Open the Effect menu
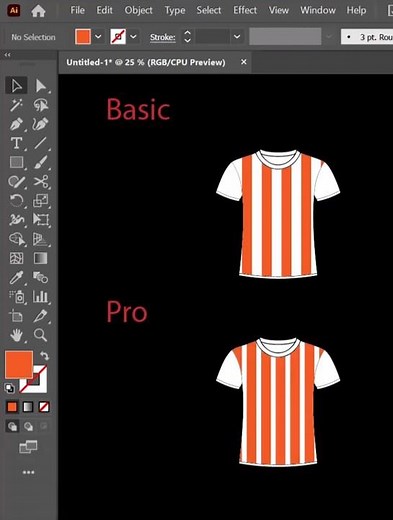393x520 pixels. [x=245, y=10]
